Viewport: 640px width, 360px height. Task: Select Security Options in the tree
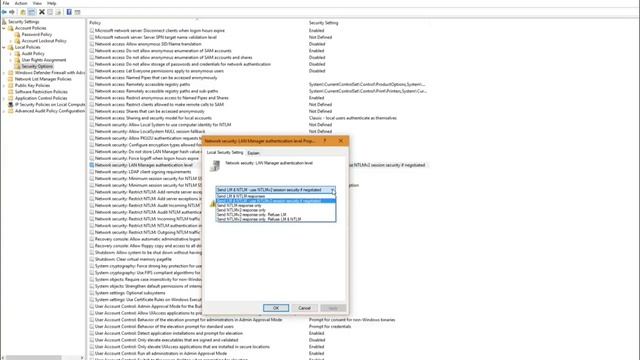click(x=37, y=67)
